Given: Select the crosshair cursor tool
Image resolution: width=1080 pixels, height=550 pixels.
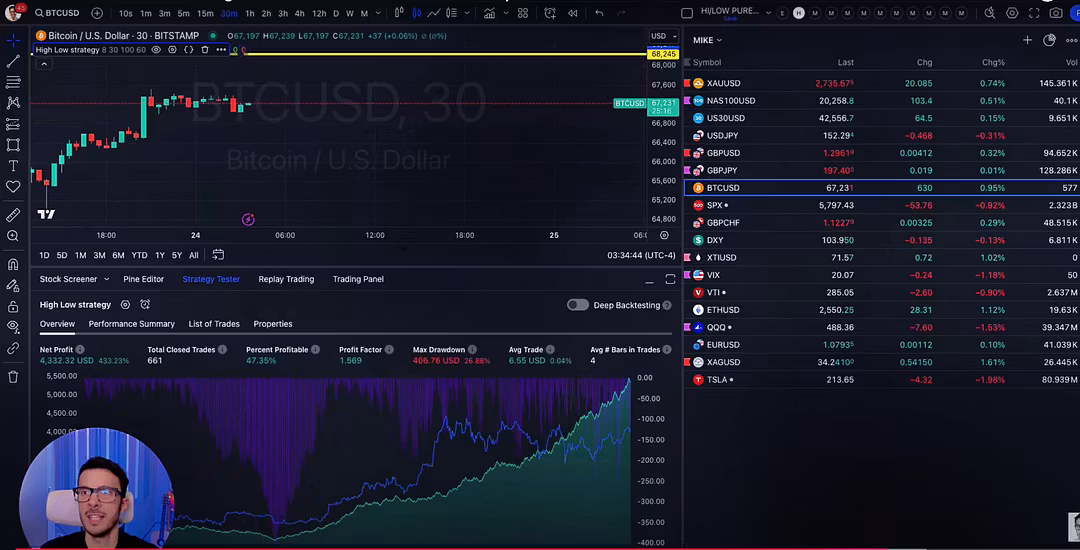Looking at the screenshot, I should [x=13, y=41].
